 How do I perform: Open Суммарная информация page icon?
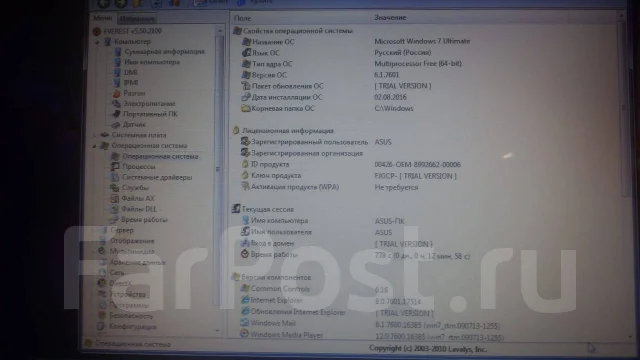click(x=118, y=52)
